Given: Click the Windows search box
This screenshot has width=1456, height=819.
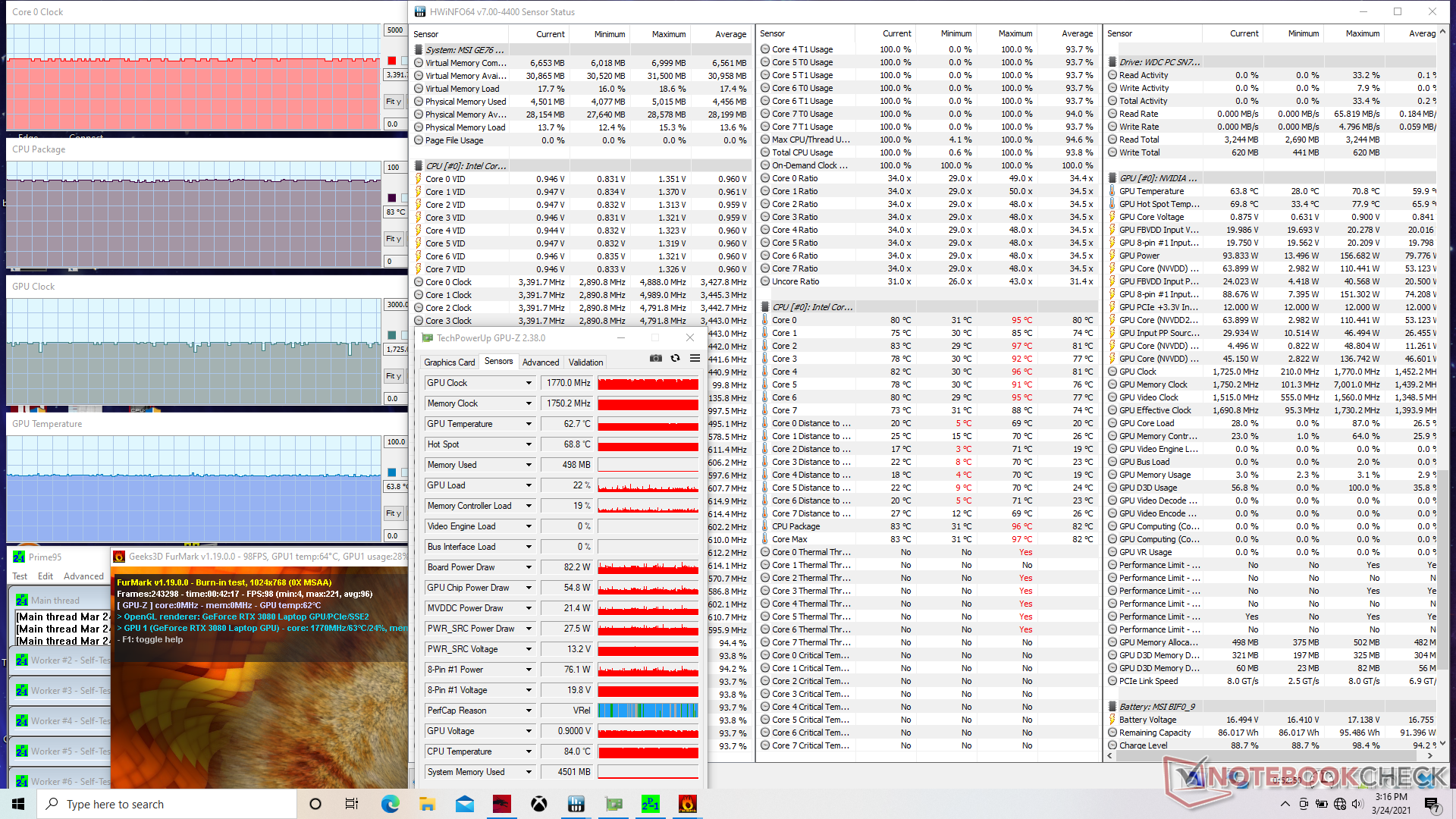Looking at the screenshot, I should tap(165, 804).
